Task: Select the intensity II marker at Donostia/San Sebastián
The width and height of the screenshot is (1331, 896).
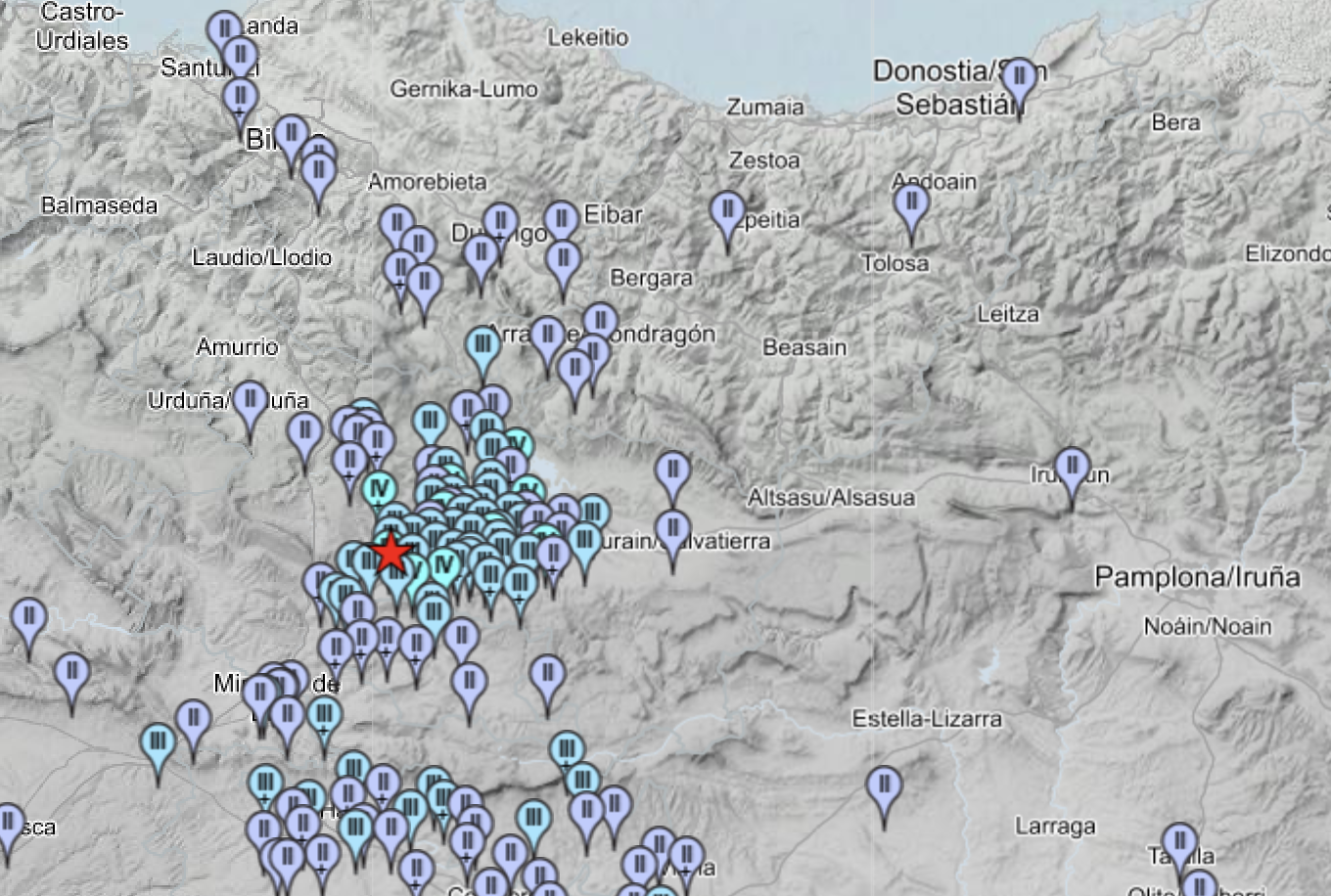Action: point(1019,78)
